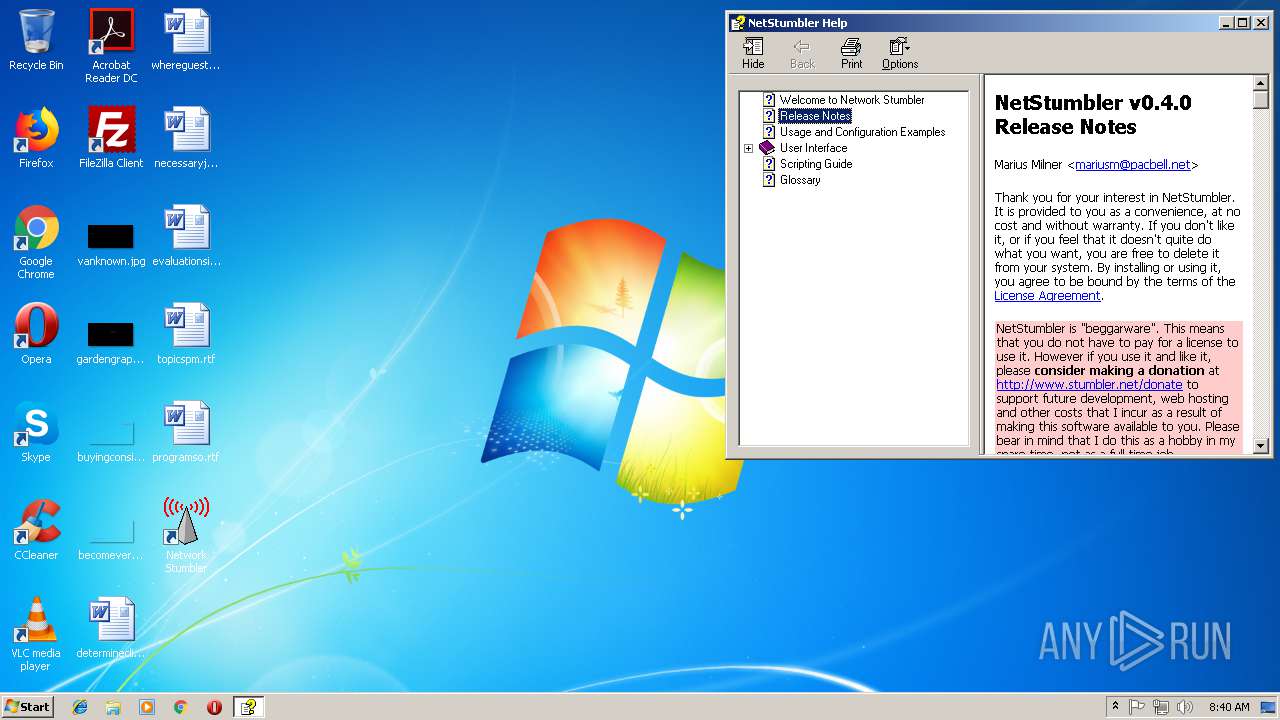The height and width of the screenshot is (720, 1280).
Task: Select the programso.rtf document
Action: 186,432
